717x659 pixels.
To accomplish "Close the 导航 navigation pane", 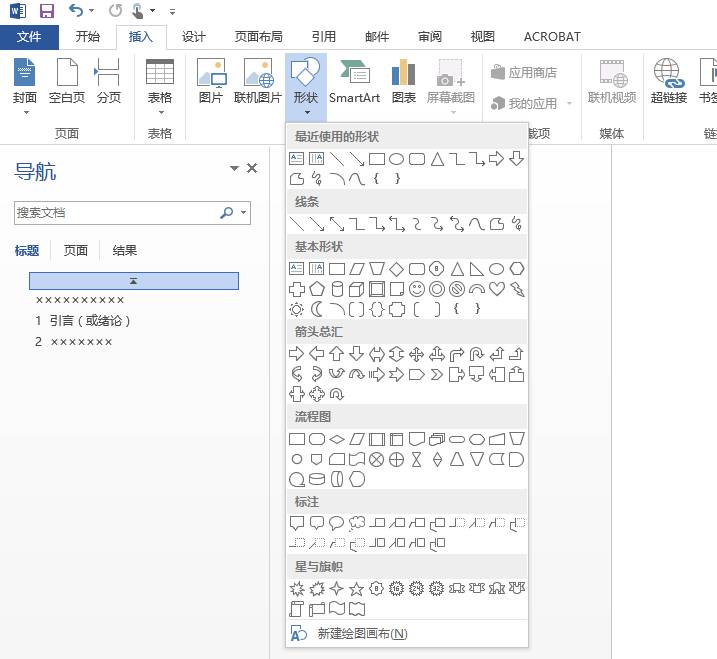I will pyautogui.click(x=252, y=168).
